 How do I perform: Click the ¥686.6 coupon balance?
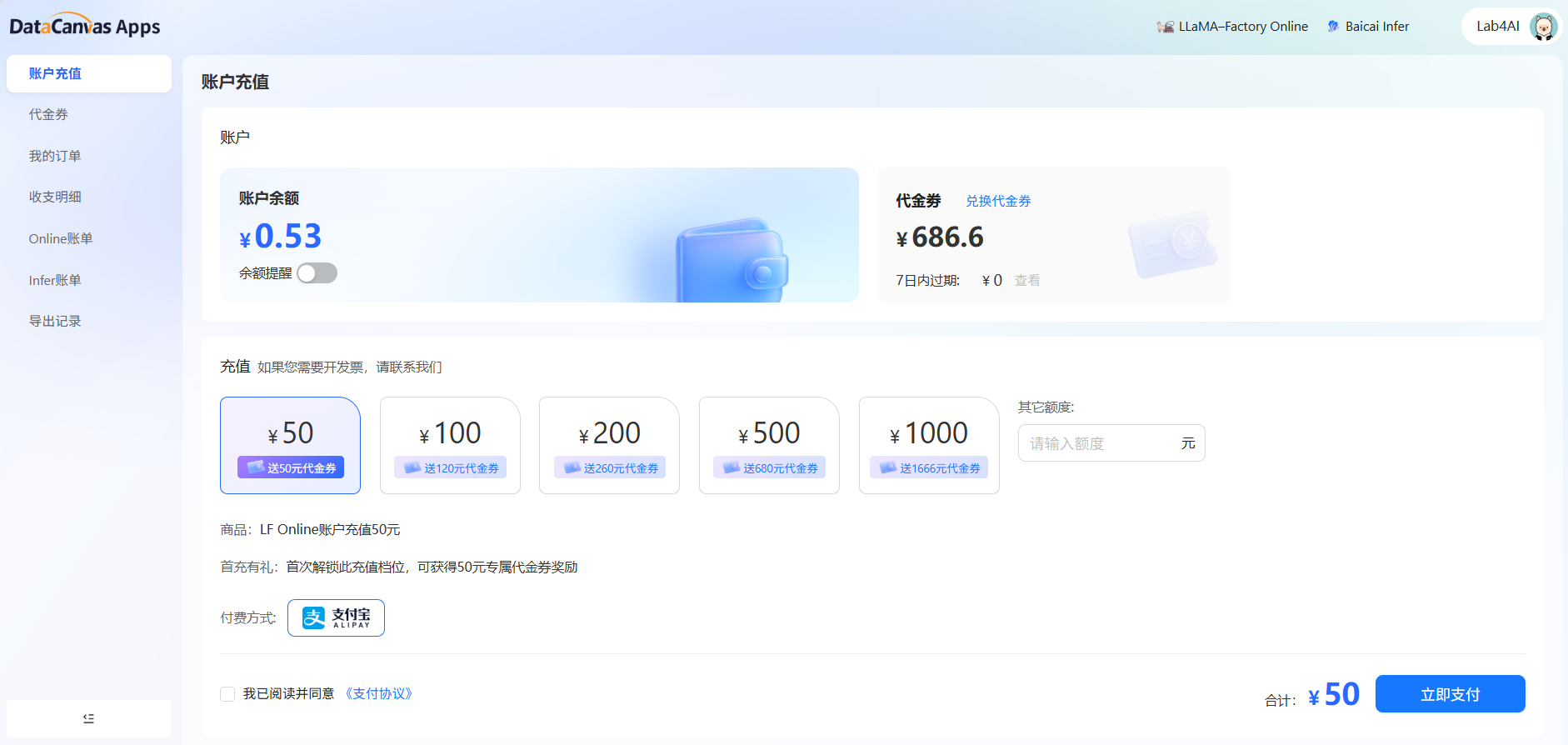click(940, 237)
